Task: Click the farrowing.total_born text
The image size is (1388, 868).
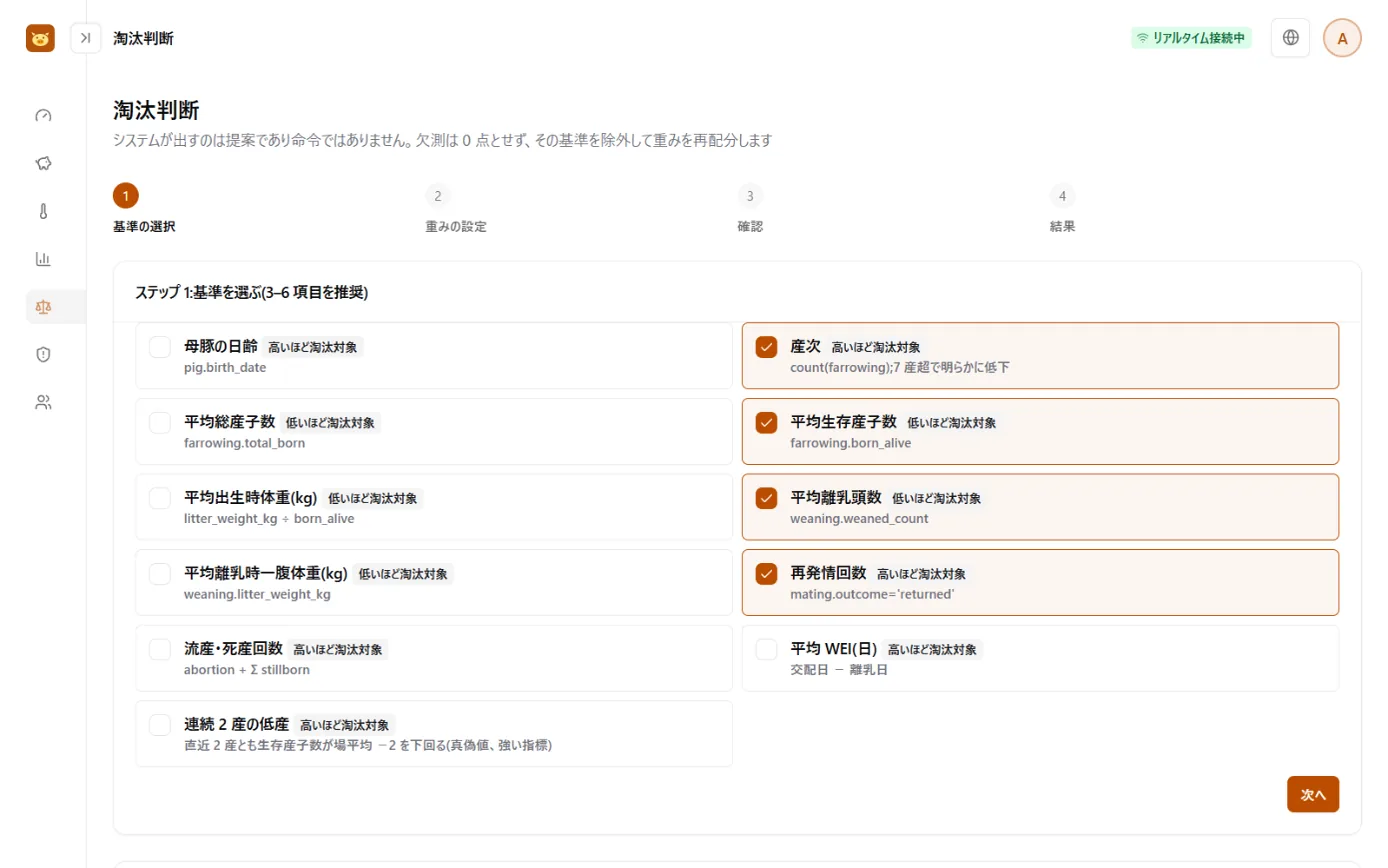Action: tap(245, 443)
